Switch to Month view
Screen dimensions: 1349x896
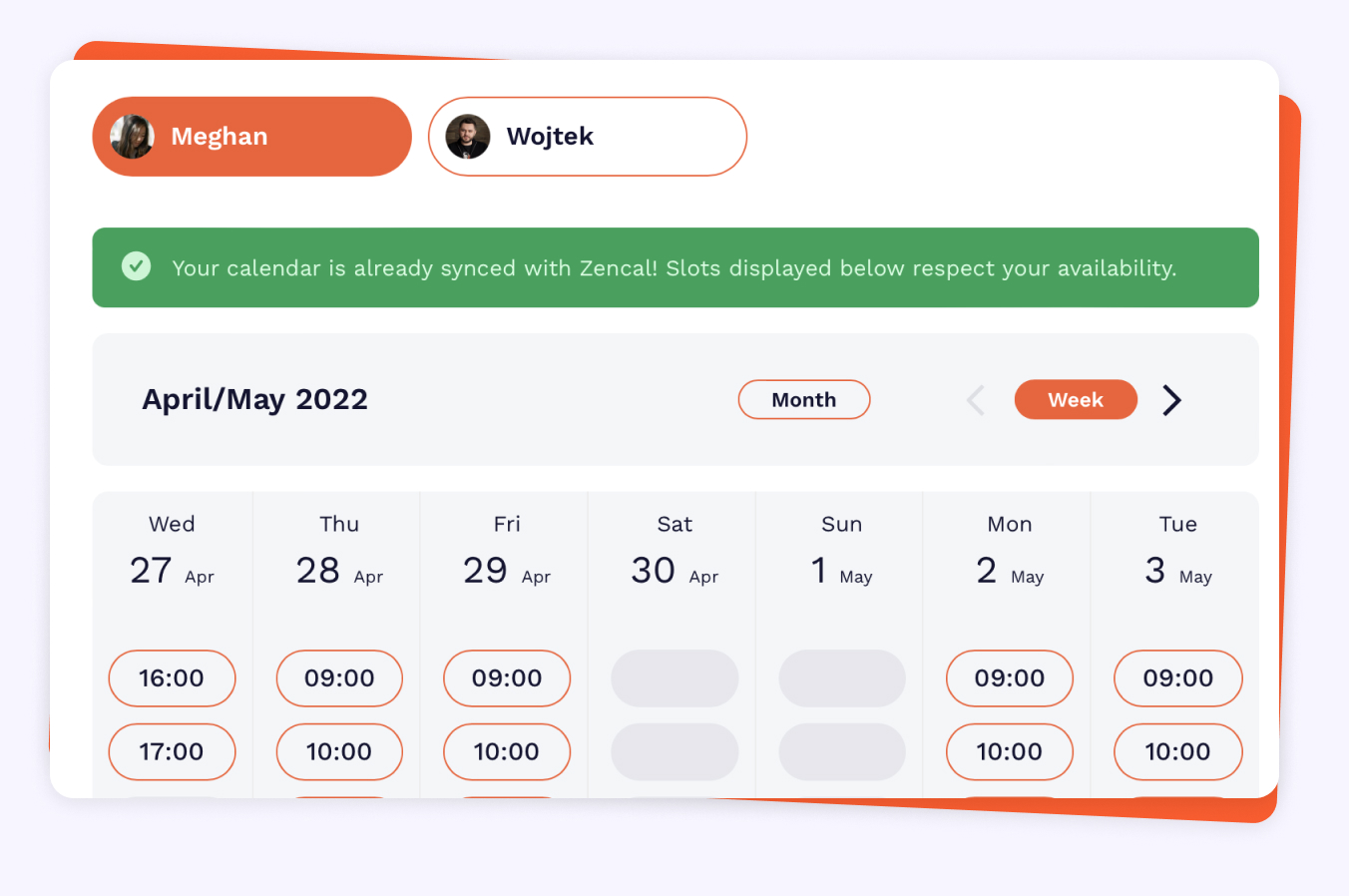click(x=803, y=400)
